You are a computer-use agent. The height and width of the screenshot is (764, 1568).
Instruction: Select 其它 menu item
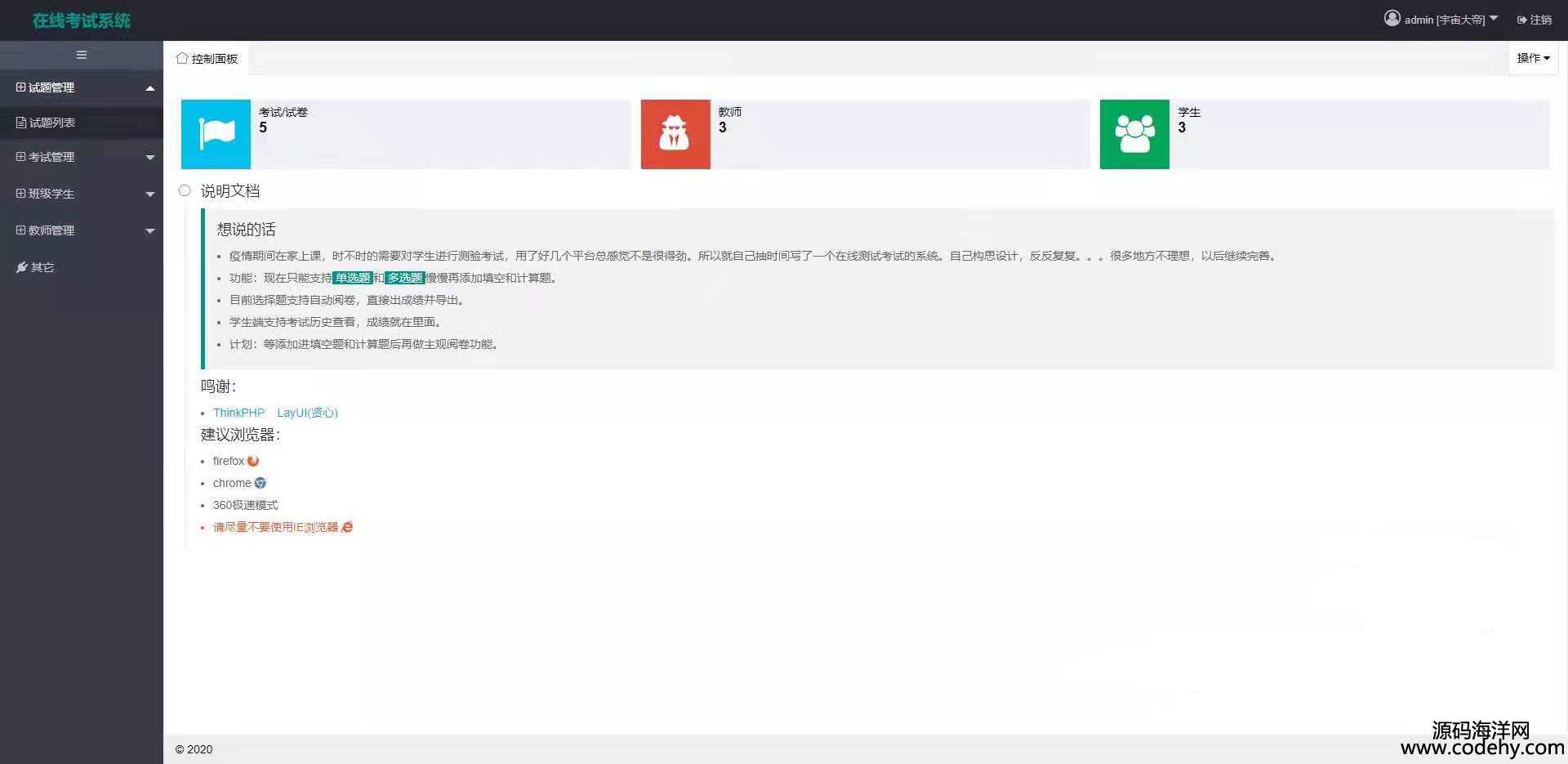(x=82, y=267)
